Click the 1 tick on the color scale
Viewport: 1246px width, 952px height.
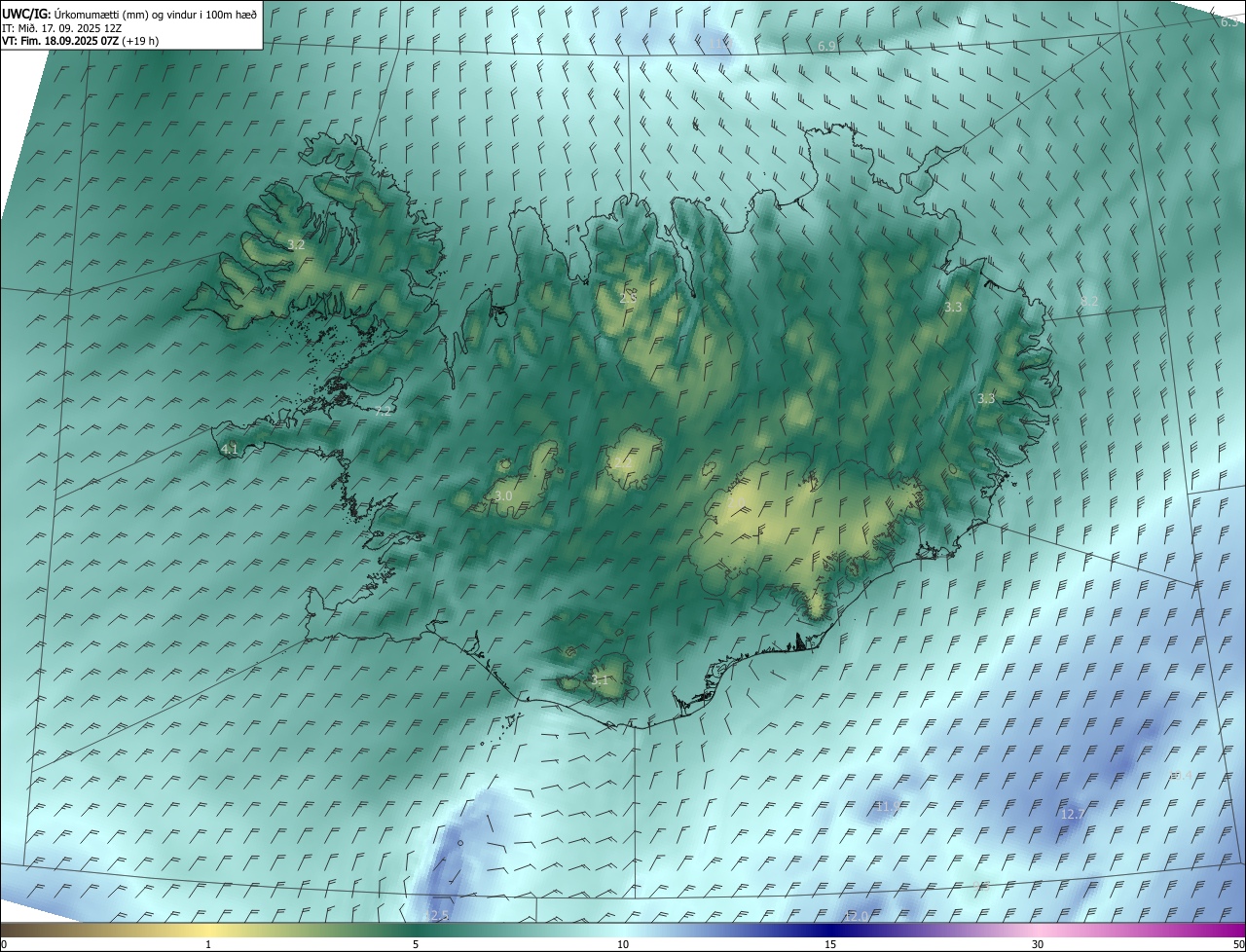coord(208,944)
